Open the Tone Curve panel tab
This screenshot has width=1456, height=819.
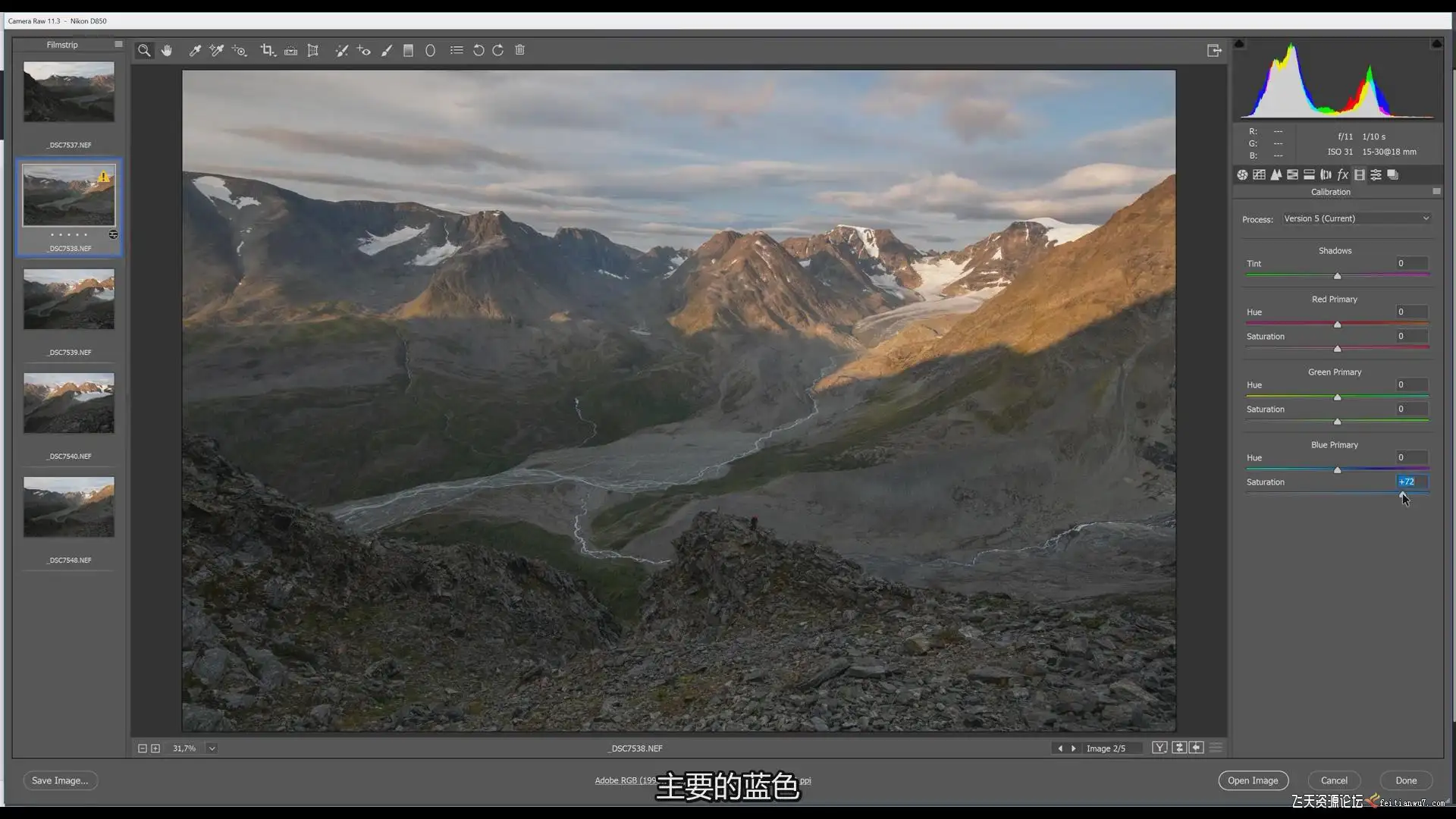1259,174
